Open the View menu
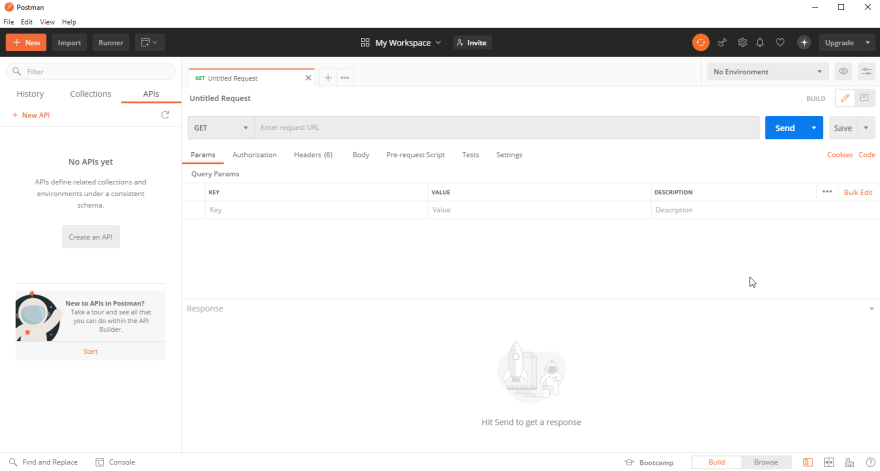 (47, 22)
